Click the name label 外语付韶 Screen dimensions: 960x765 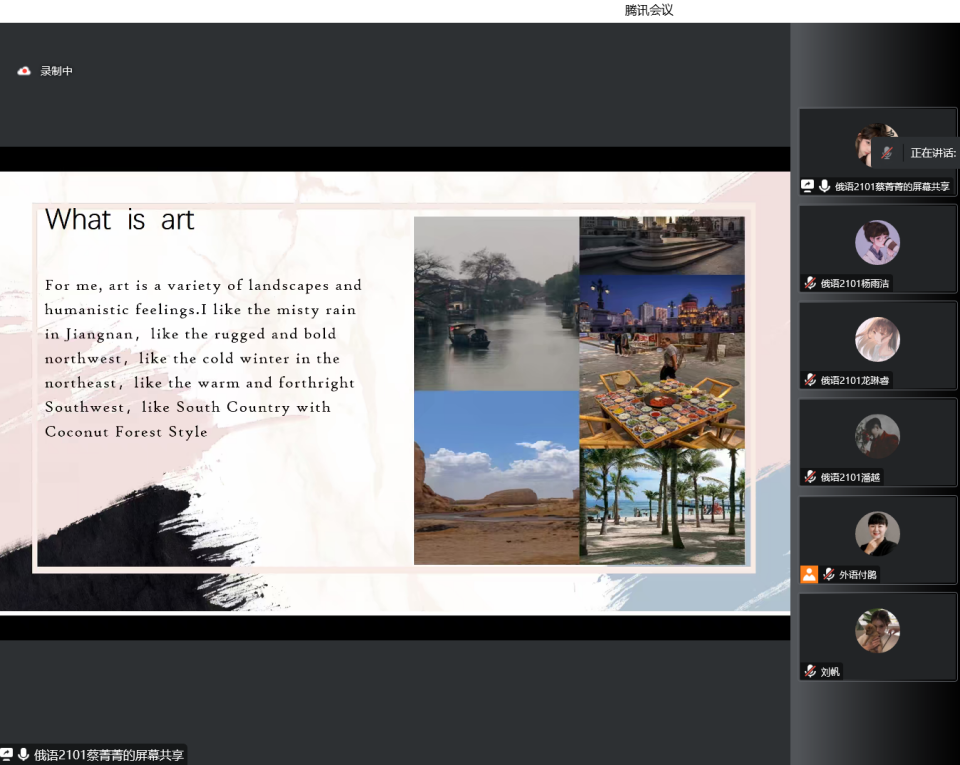pyautogui.click(x=858, y=574)
